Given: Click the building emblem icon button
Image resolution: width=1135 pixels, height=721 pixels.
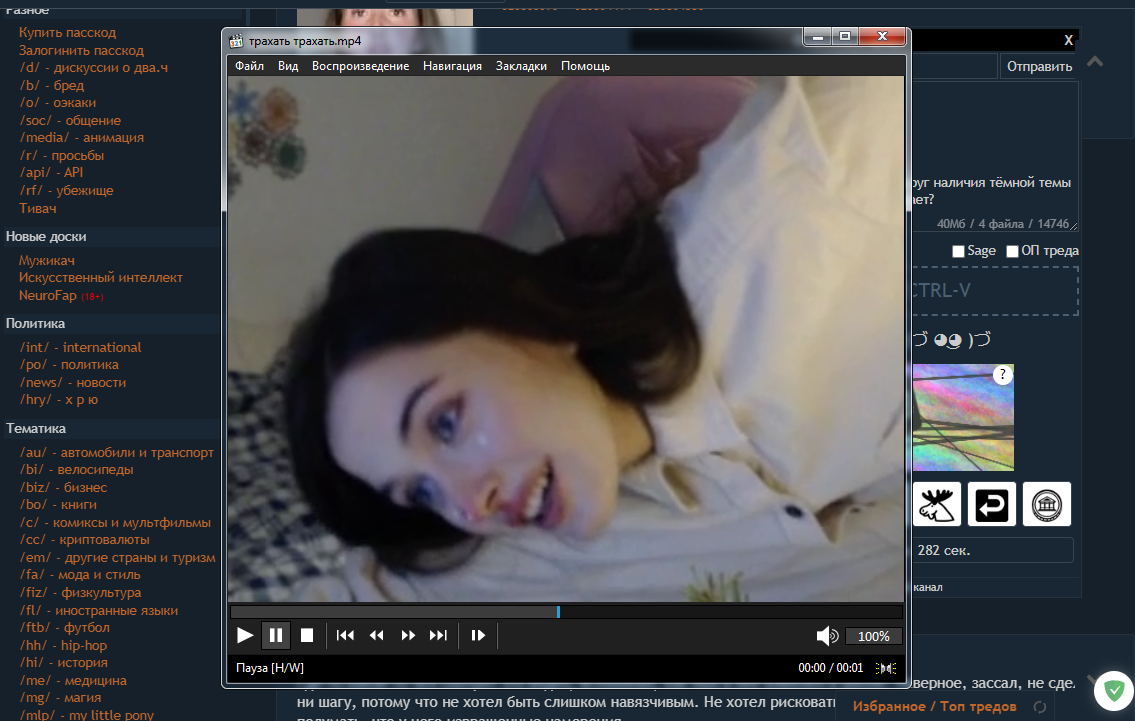Looking at the screenshot, I should (x=1047, y=504).
